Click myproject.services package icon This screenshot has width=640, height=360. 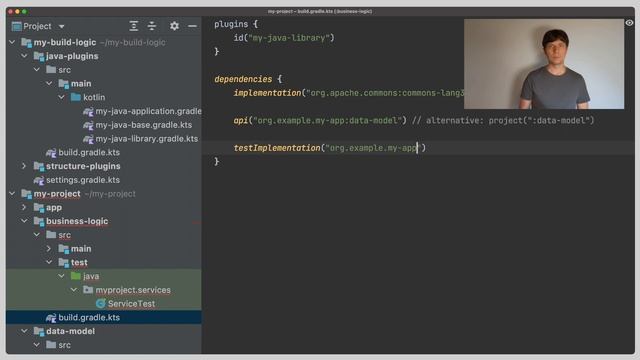88,290
